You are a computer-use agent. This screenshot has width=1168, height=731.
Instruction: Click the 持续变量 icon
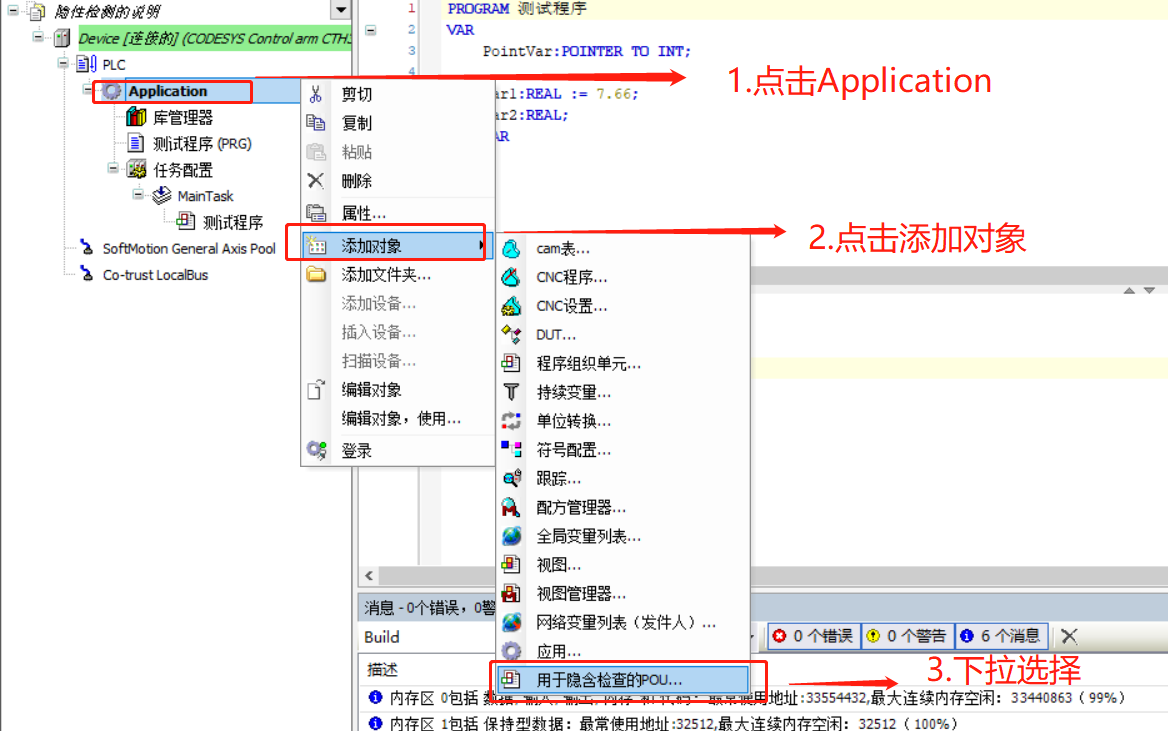[x=511, y=392]
